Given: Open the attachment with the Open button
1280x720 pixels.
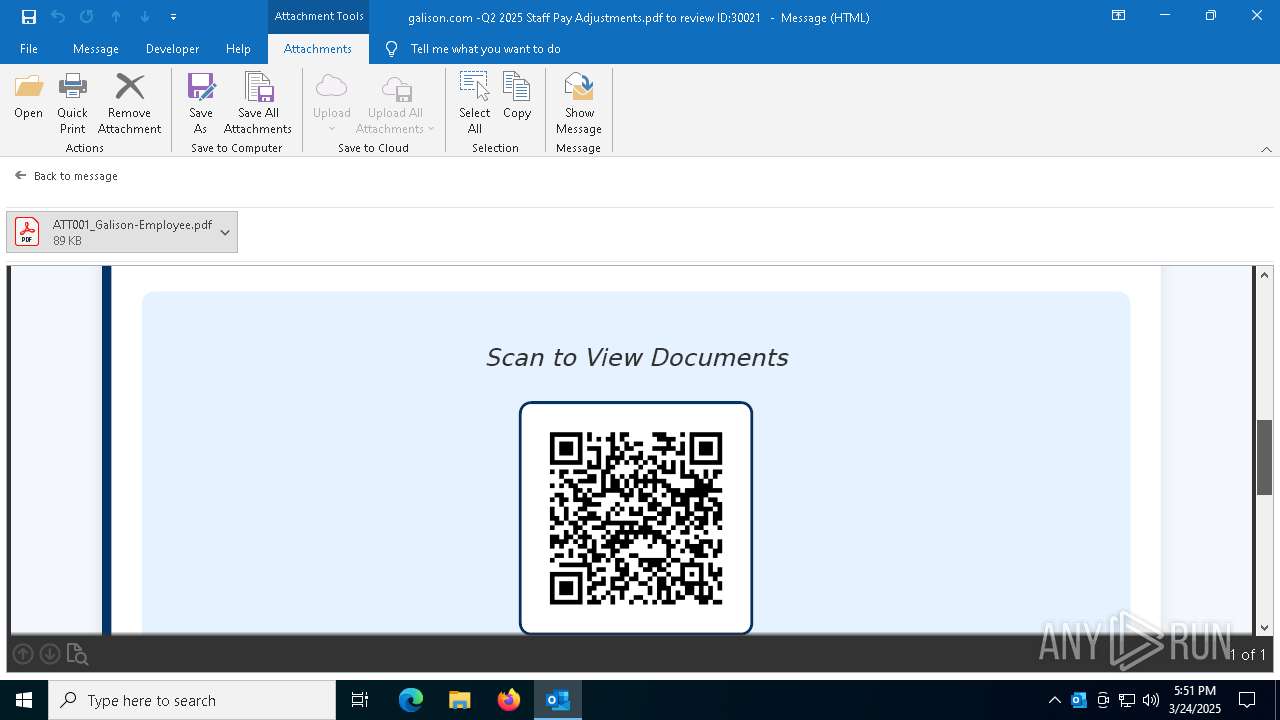Looking at the screenshot, I should [28, 98].
